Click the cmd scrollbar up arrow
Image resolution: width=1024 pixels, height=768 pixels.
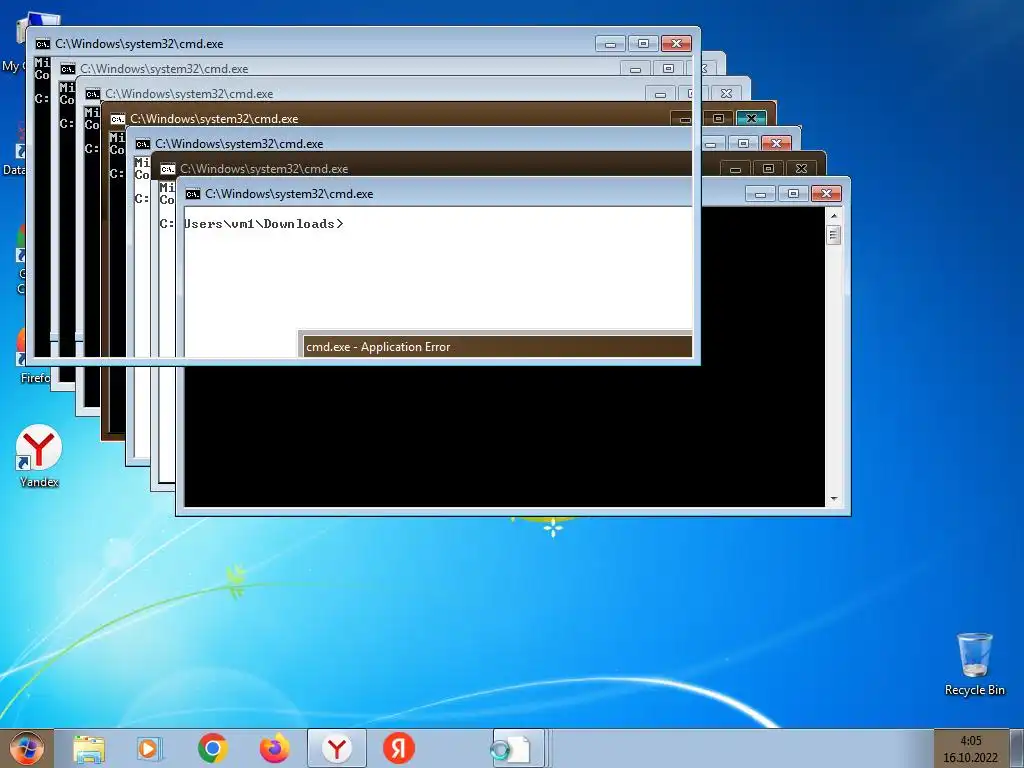pos(834,216)
